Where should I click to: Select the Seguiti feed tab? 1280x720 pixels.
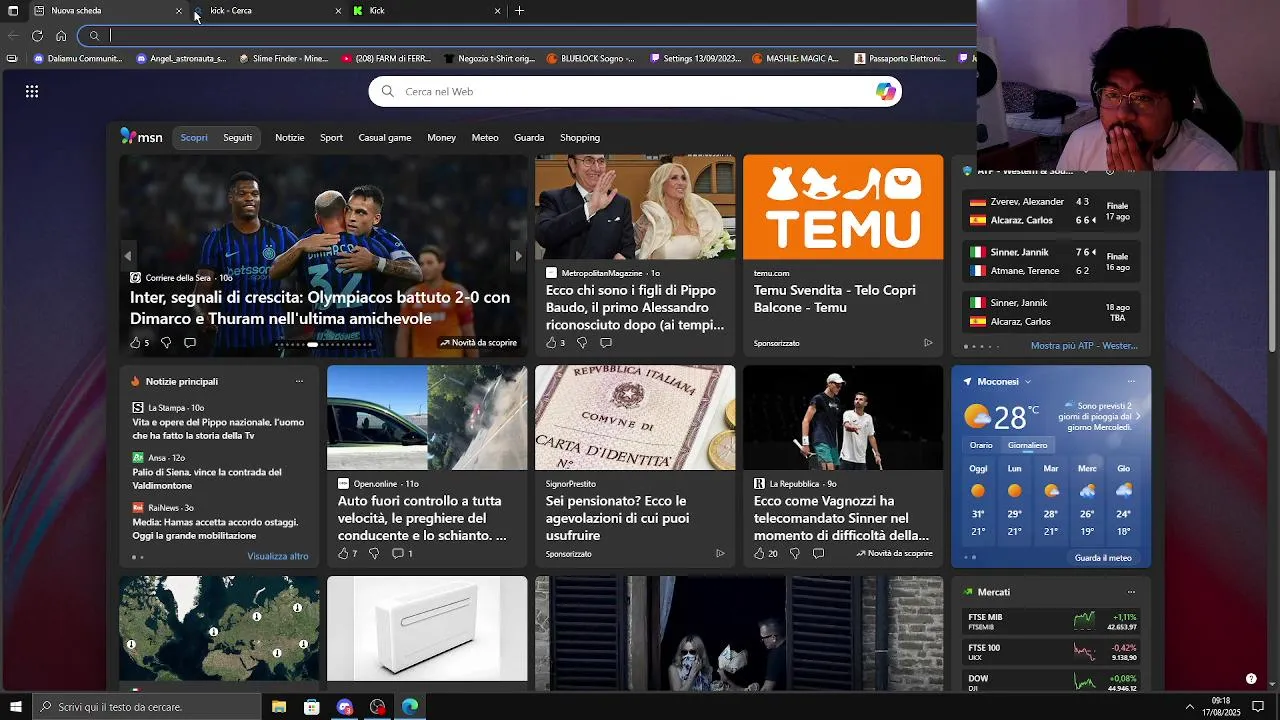(238, 138)
